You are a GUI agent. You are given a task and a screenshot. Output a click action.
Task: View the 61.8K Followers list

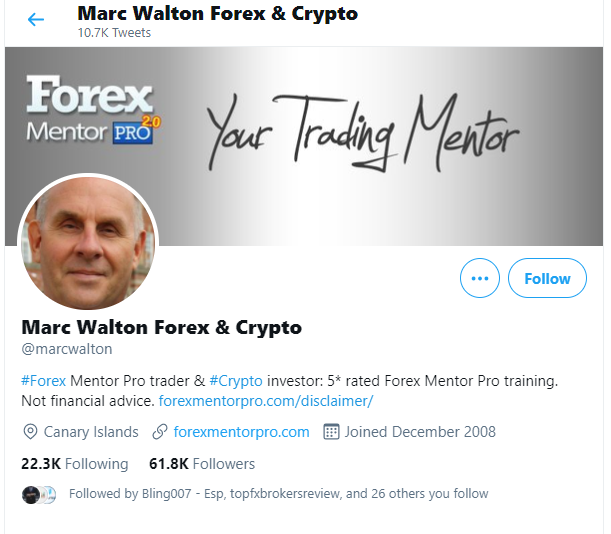coord(202,464)
